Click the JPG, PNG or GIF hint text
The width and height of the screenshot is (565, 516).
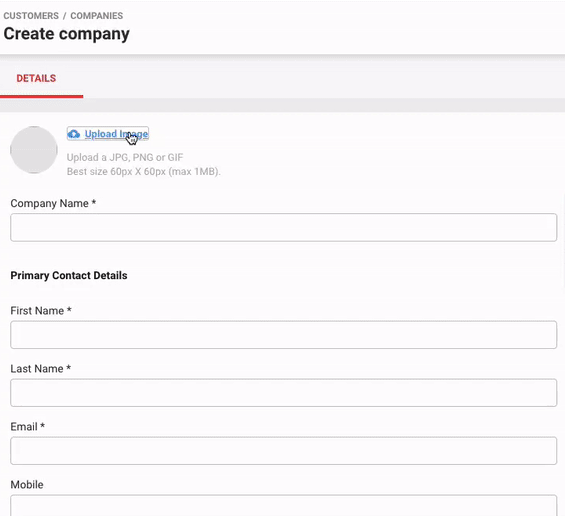point(125,157)
